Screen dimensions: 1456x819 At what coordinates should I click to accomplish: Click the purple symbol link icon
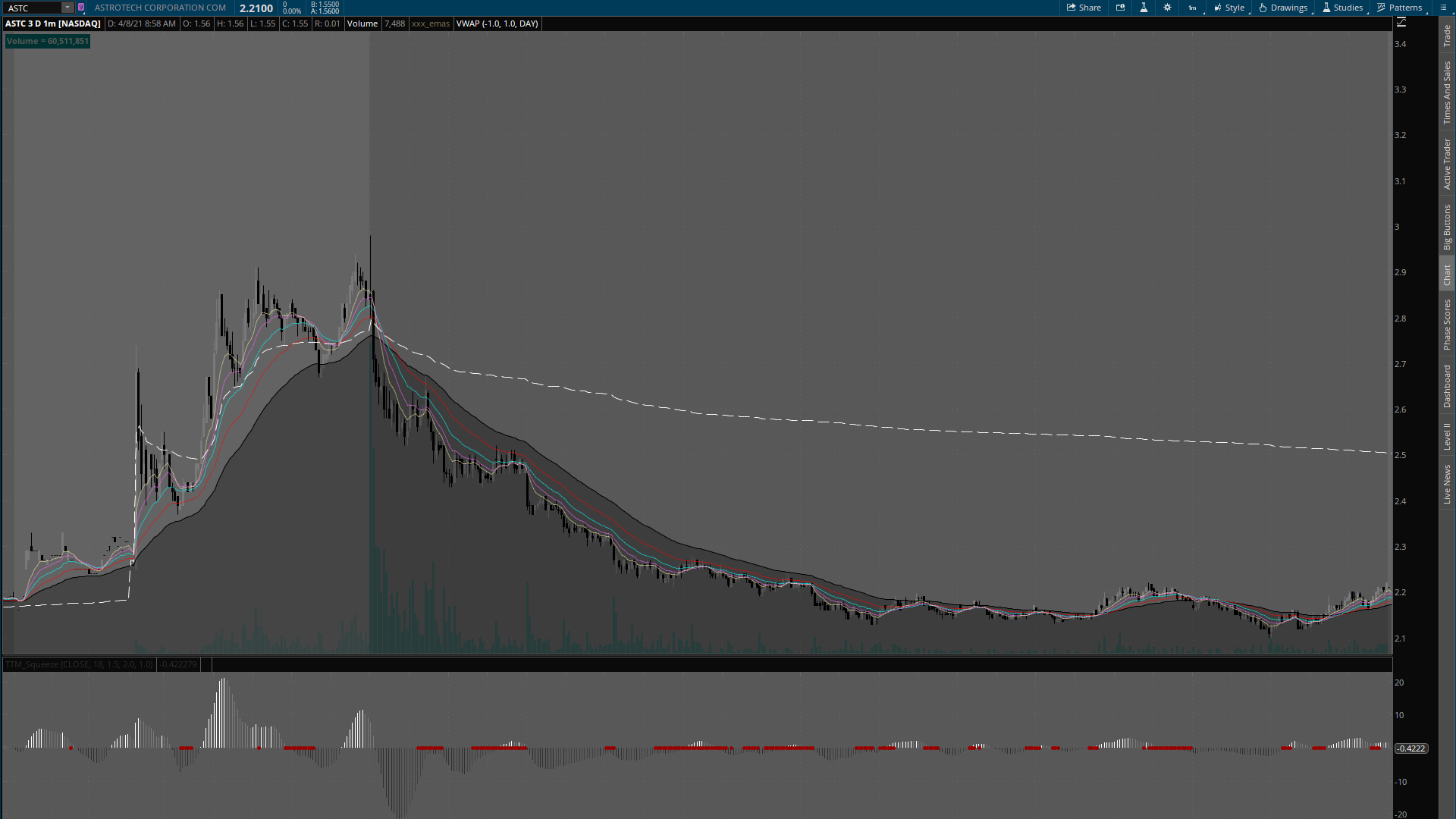pyautogui.click(x=81, y=8)
